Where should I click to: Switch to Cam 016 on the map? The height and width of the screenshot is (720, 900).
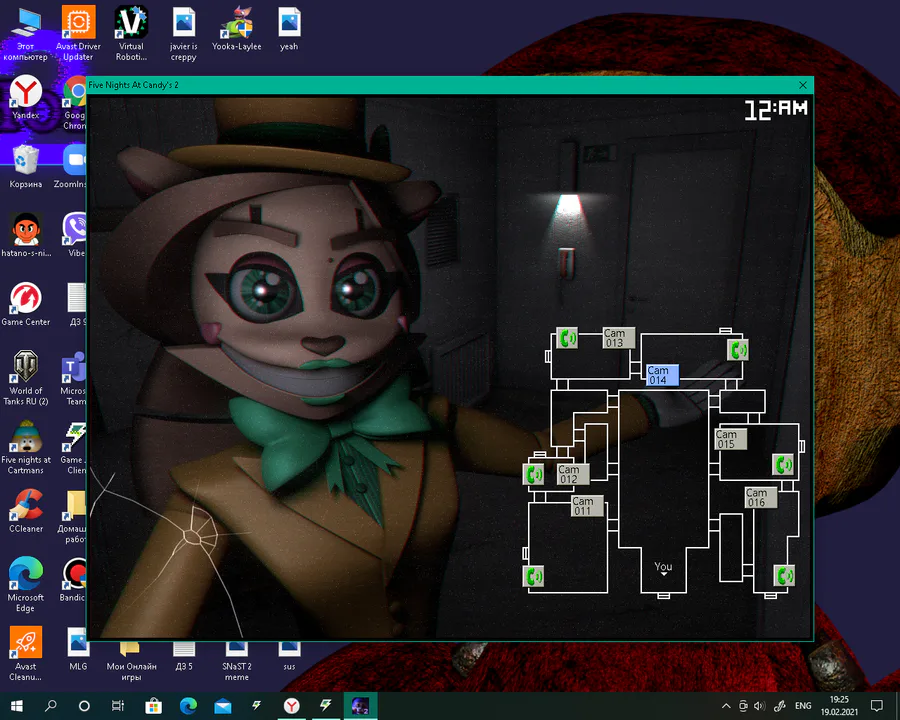pyautogui.click(x=761, y=498)
